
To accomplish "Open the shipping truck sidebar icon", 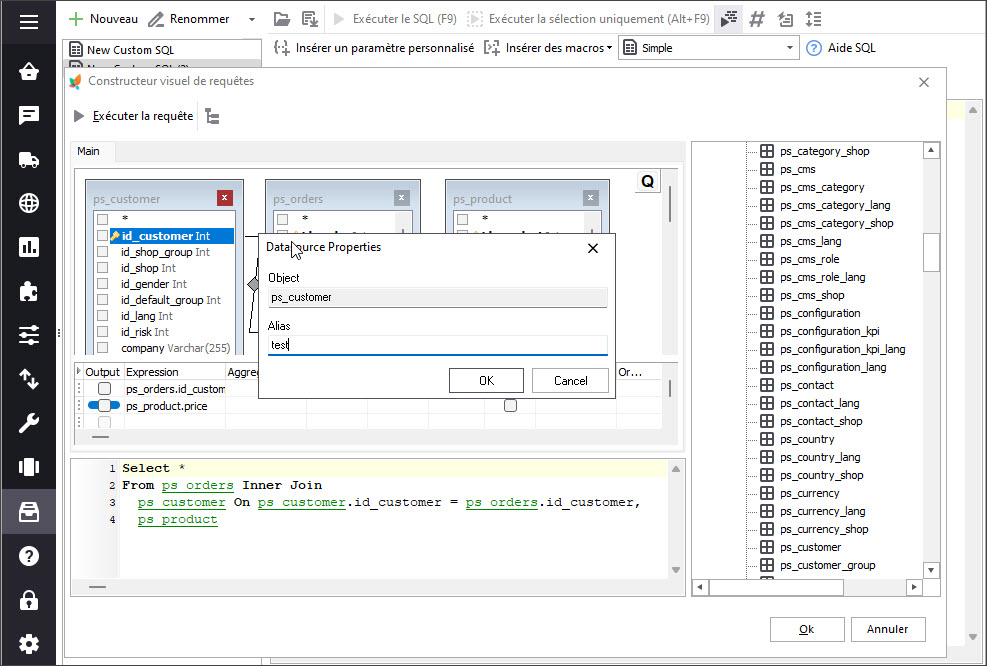I will [x=29, y=160].
